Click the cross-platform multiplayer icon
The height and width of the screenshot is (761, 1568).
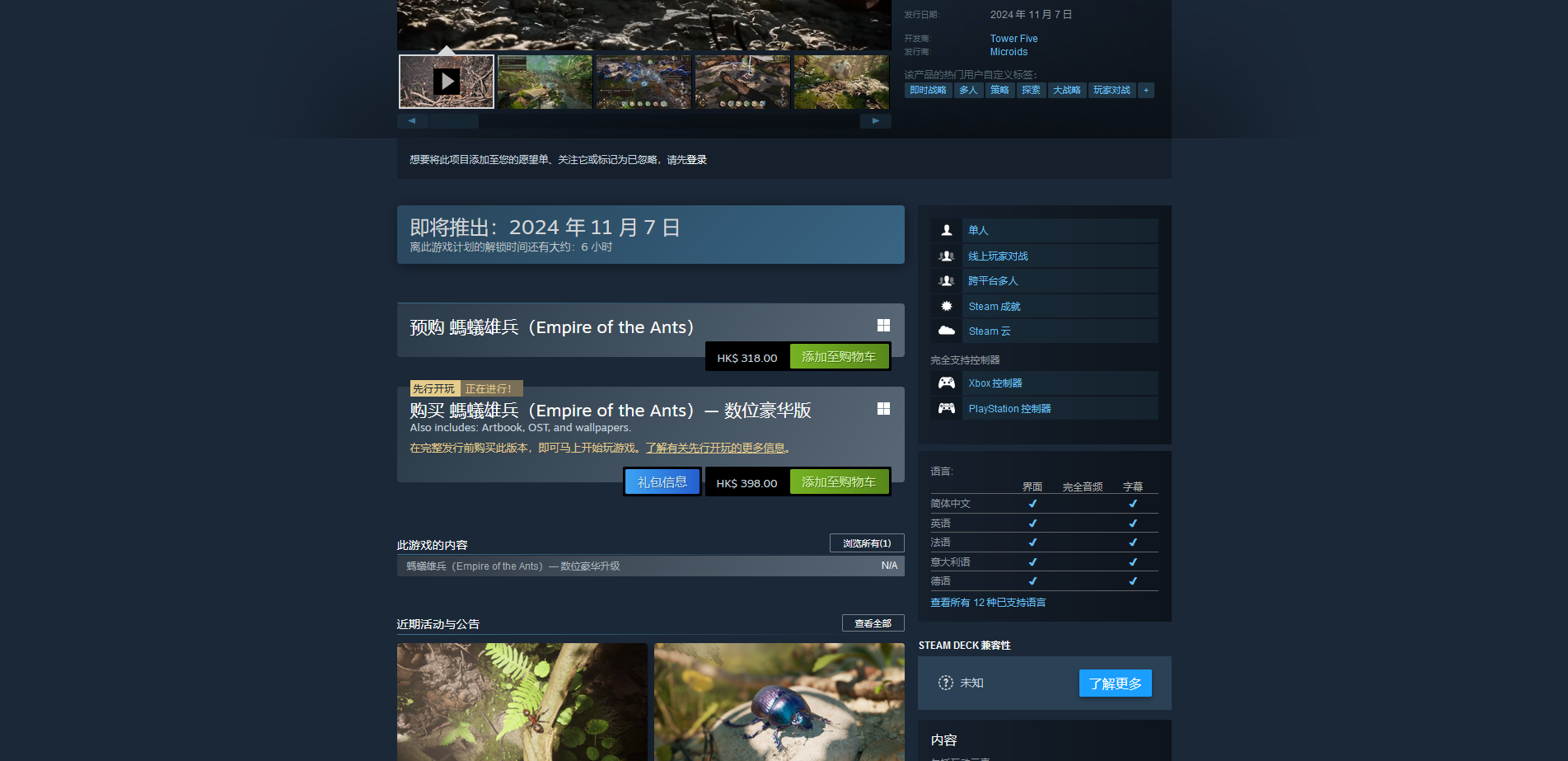[947, 281]
